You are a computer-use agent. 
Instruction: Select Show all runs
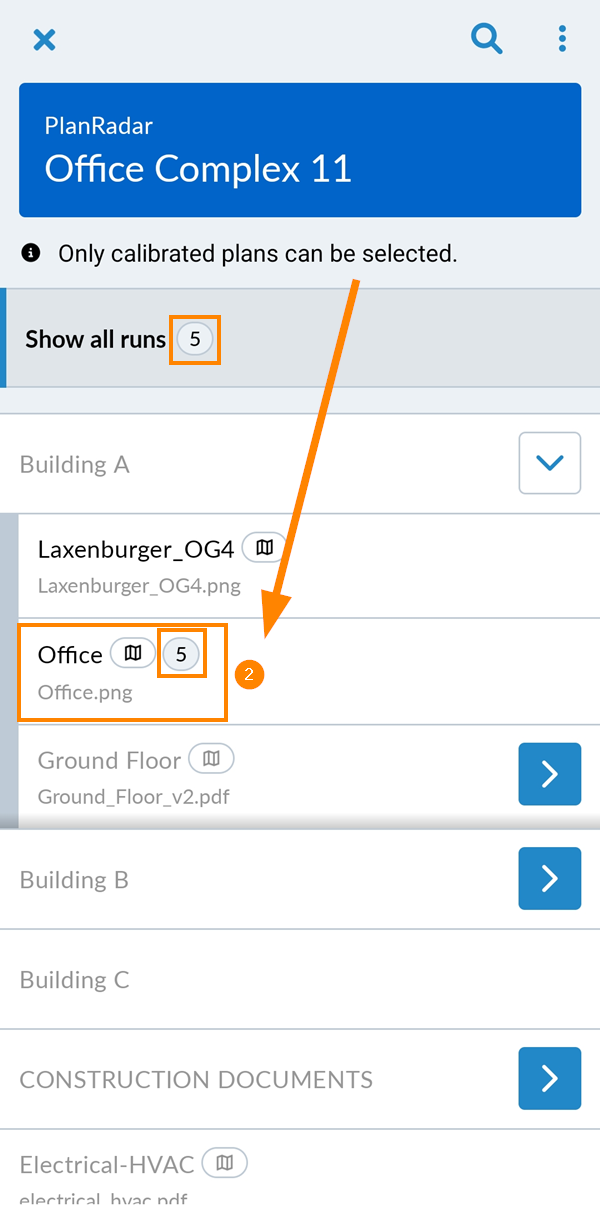(x=95, y=340)
